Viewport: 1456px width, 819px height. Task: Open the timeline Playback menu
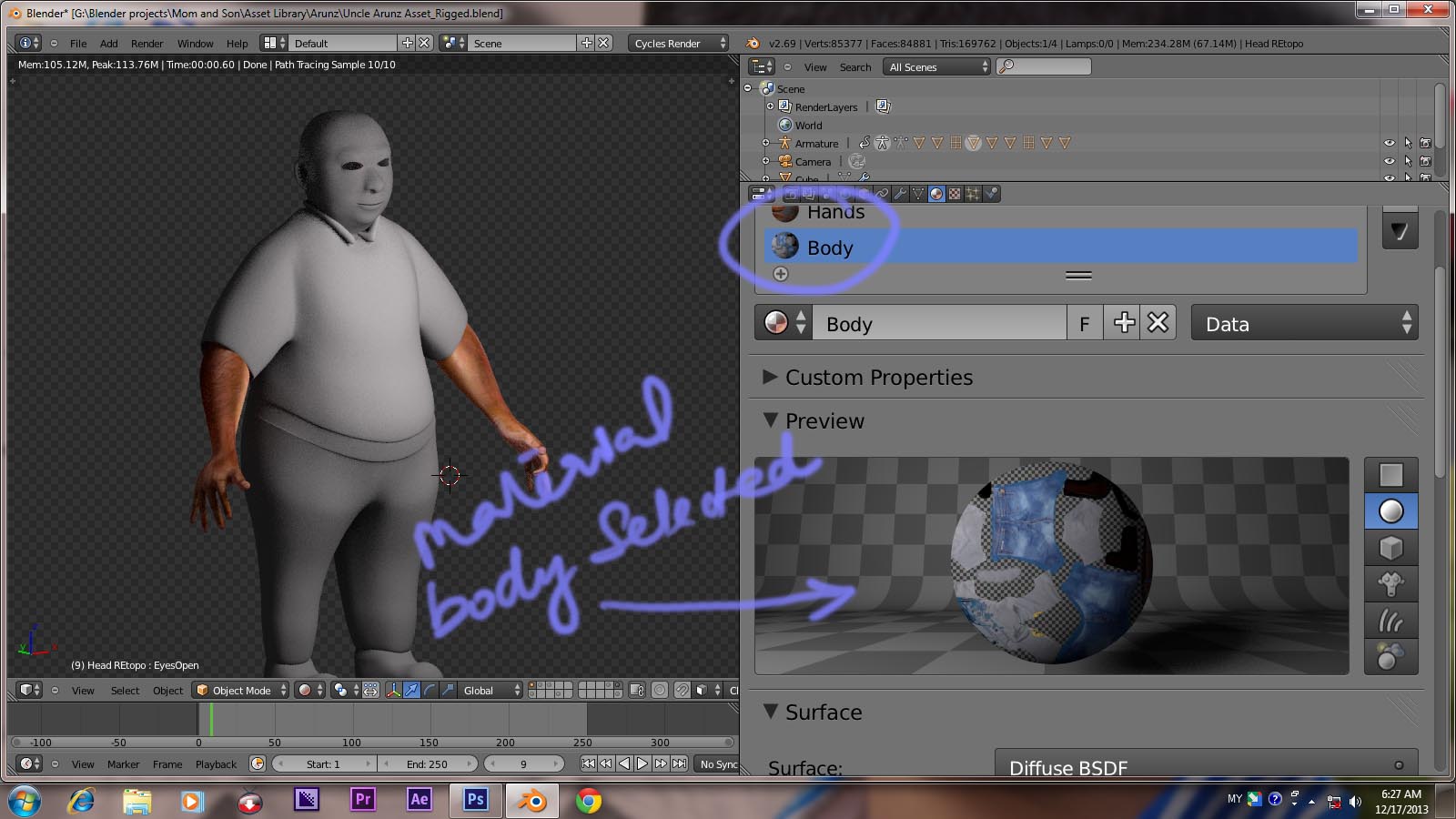click(216, 764)
